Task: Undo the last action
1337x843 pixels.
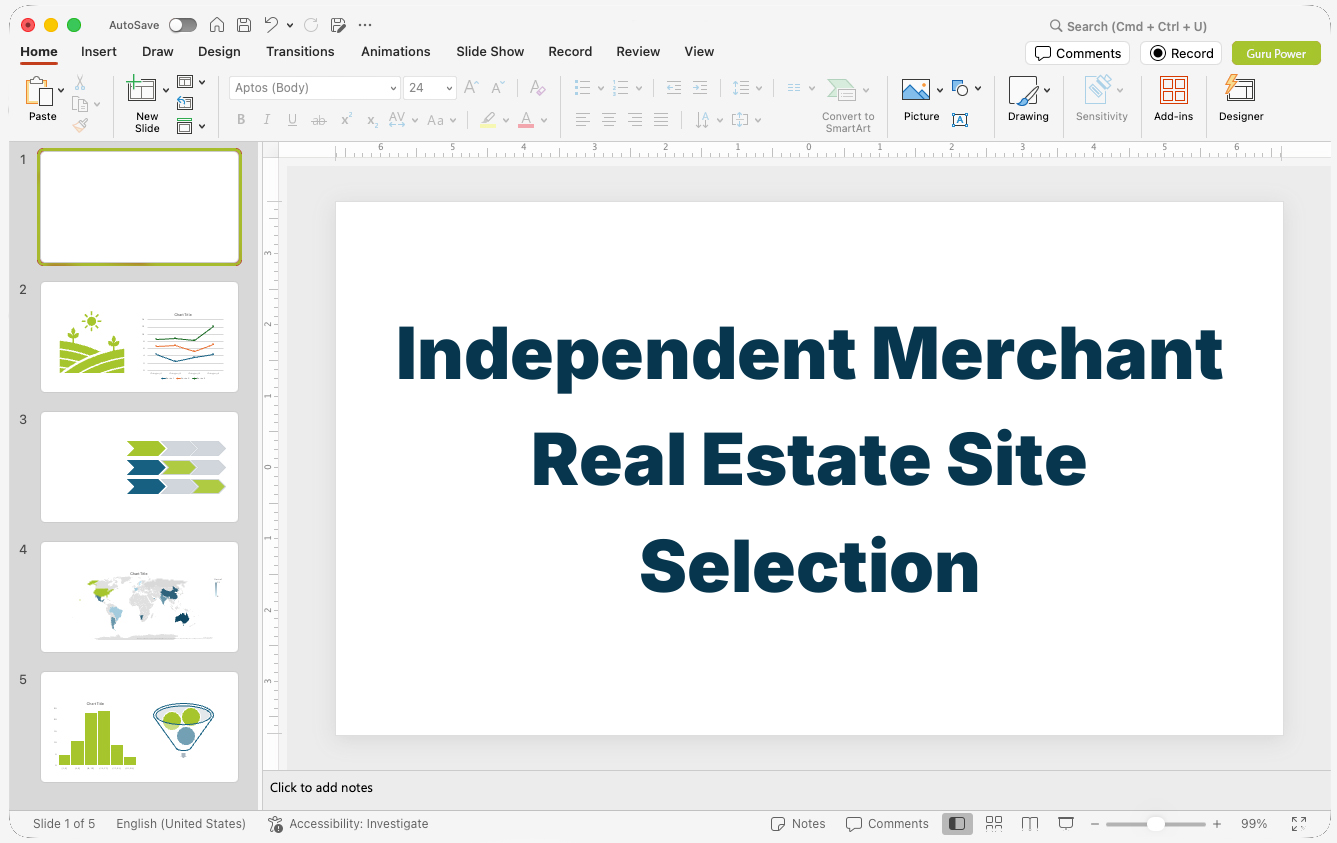Action: click(271, 25)
